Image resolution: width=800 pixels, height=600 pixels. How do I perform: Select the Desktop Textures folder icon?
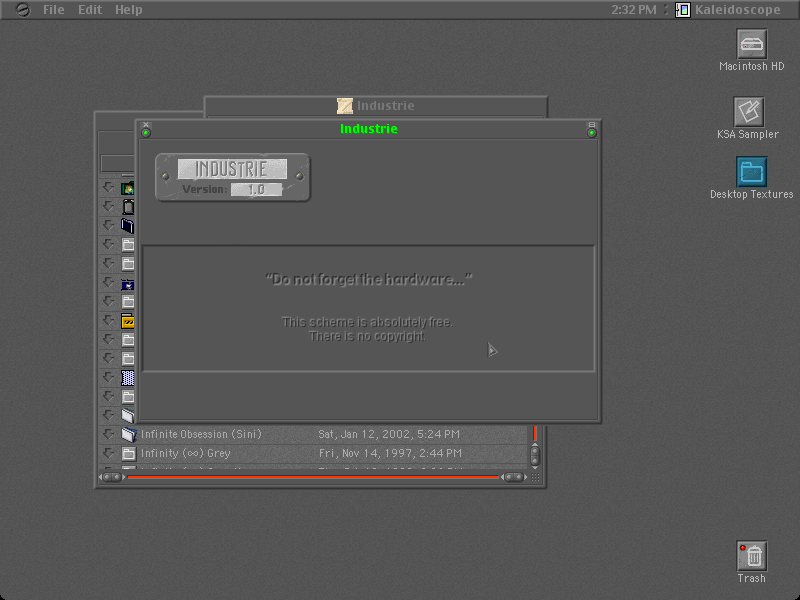752,171
